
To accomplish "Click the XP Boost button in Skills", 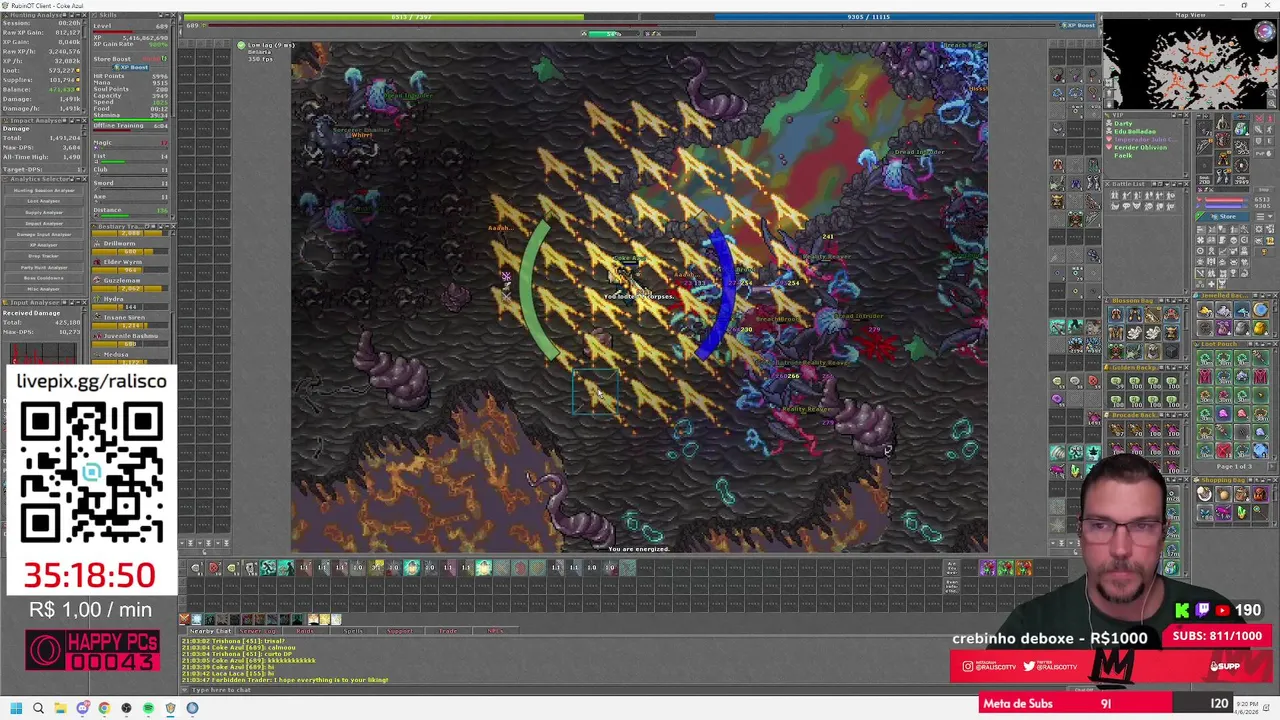I will pos(132,67).
